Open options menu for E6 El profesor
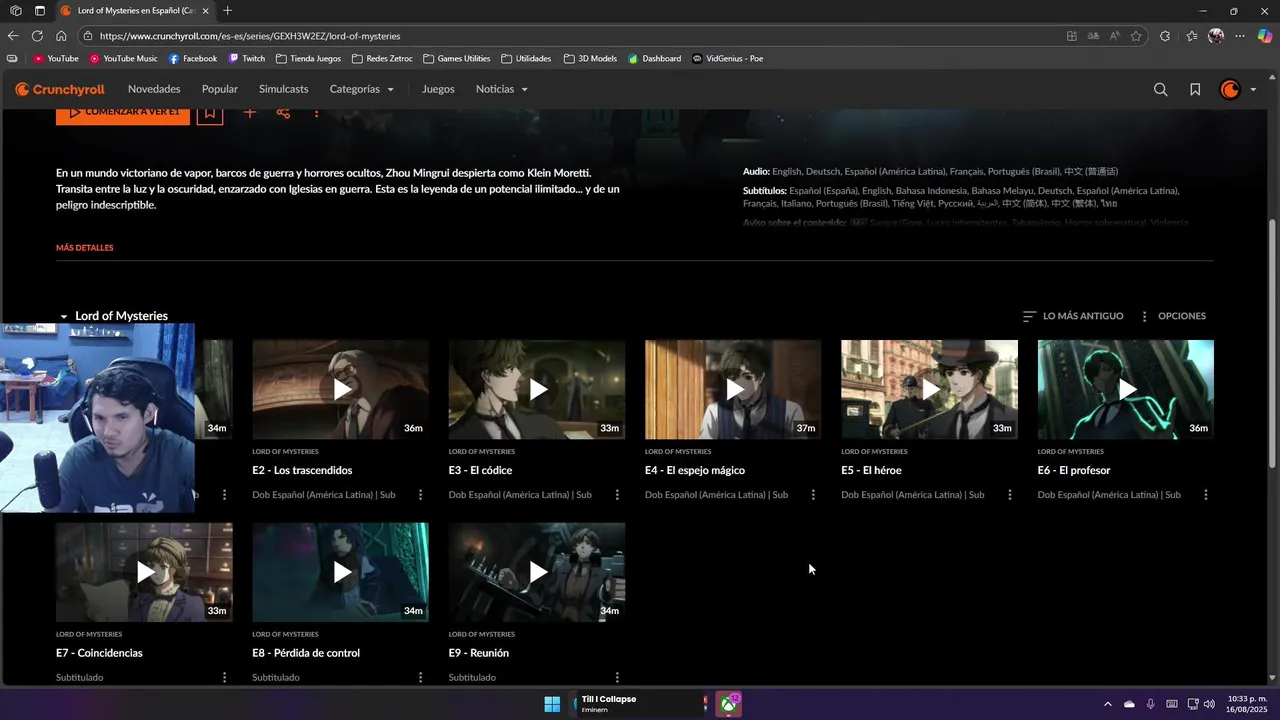The width and height of the screenshot is (1280, 720). point(1206,495)
